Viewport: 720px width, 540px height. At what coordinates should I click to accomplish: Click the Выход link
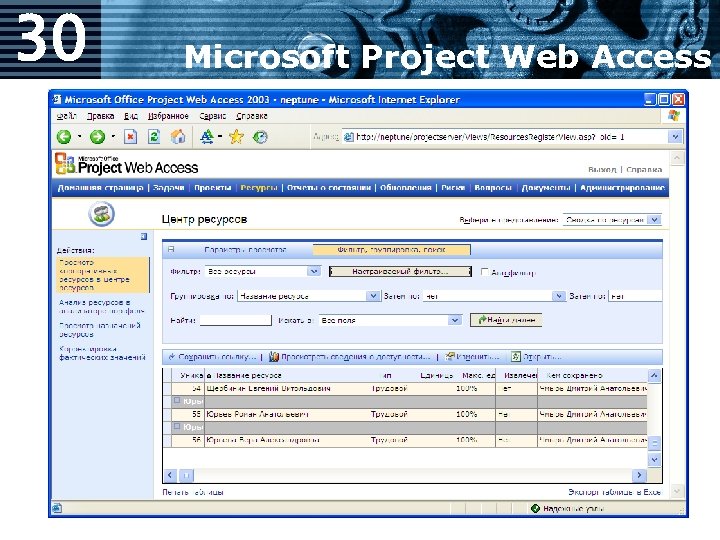click(602, 169)
